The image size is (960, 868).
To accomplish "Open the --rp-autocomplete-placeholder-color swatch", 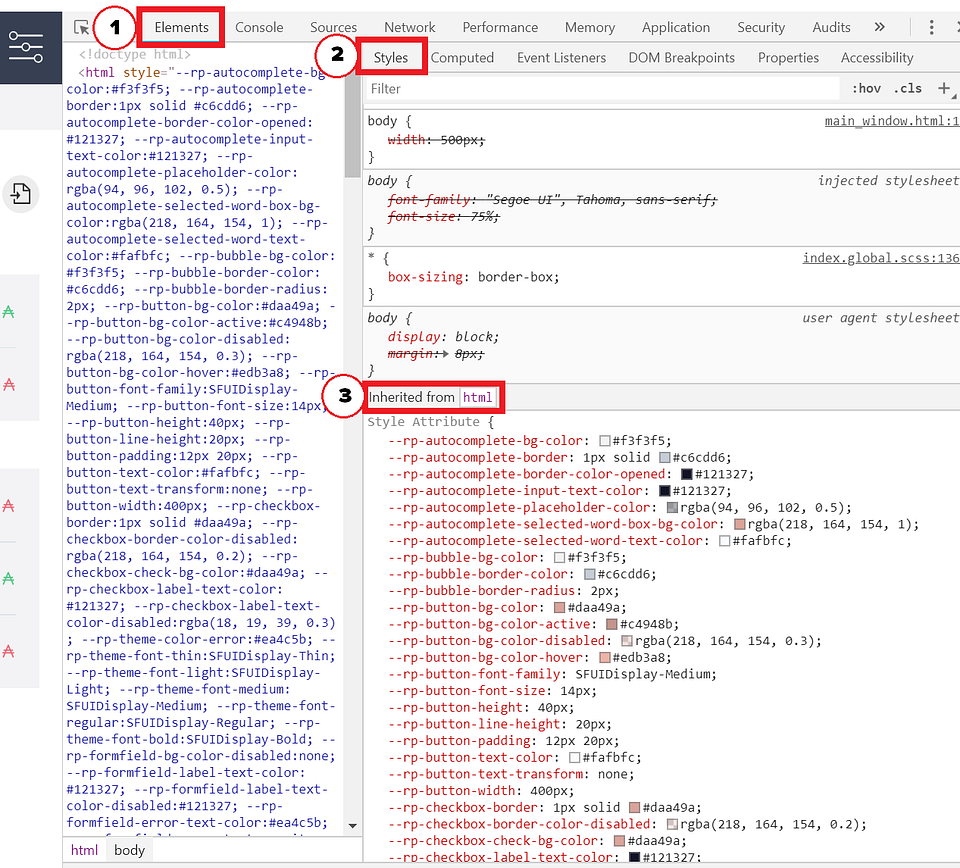I will (x=672, y=507).
